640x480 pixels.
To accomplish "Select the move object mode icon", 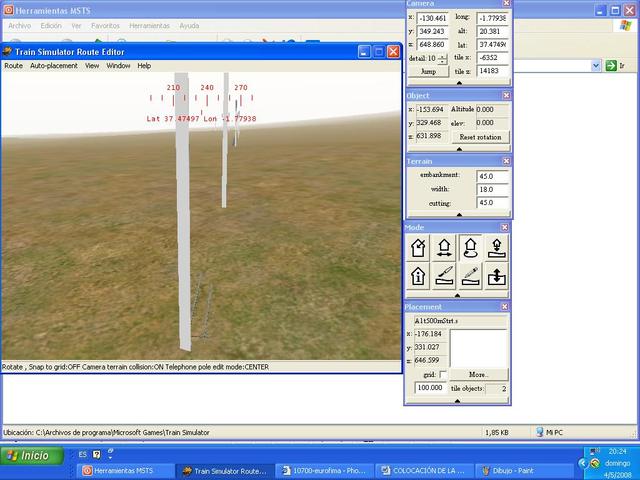I will pos(445,247).
